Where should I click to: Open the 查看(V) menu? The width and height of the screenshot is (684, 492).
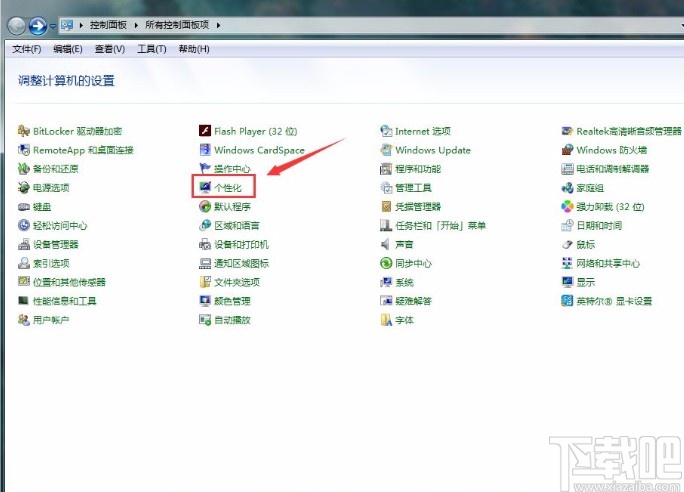pyautogui.click(x=110, y=49)
